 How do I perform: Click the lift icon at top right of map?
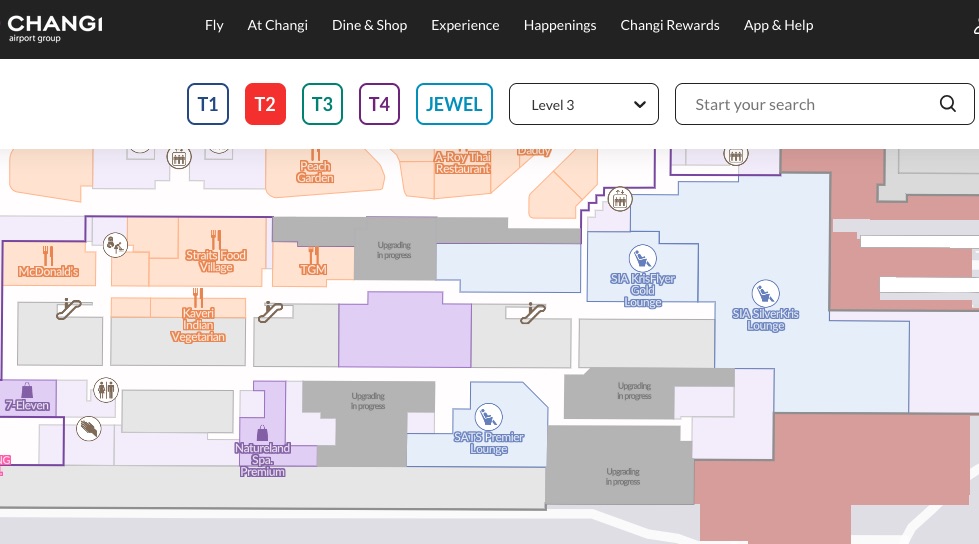pos(736,156)
